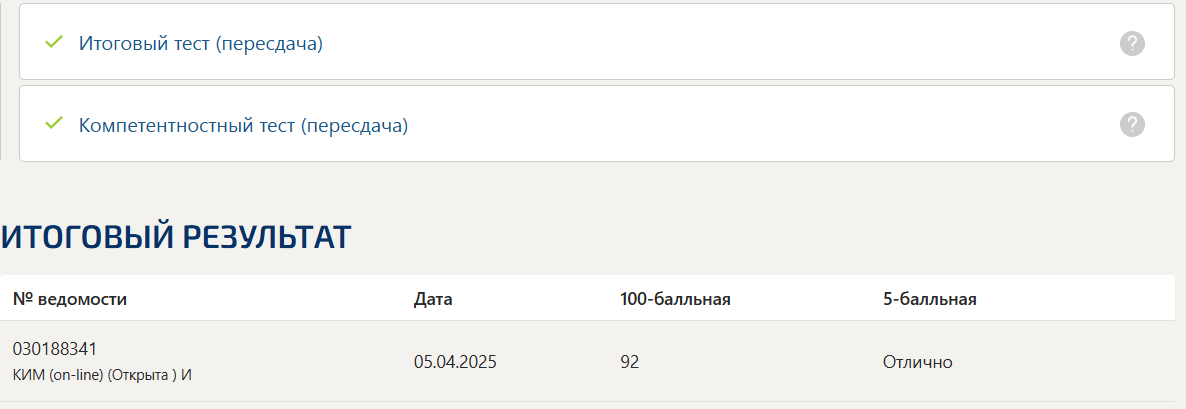Select the Компетентностный тест (пересдача) card panel
This screenshot has width=1186, height=409.
tap(597, 123)
